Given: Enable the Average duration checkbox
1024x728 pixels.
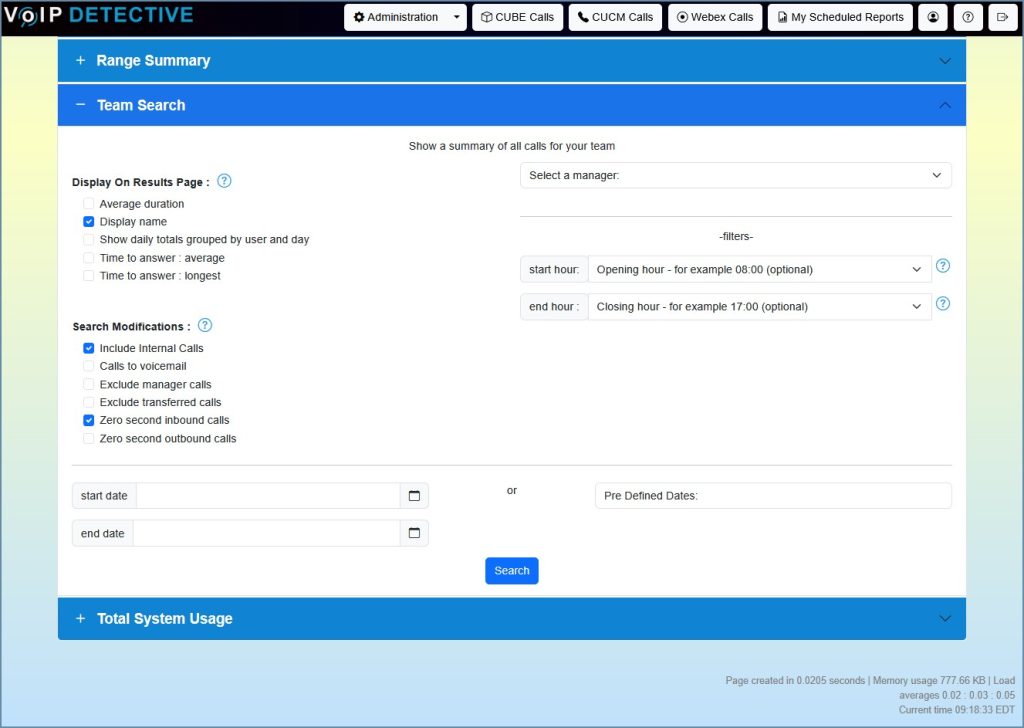Looking at the screenshot, I should tap(89, 204).
